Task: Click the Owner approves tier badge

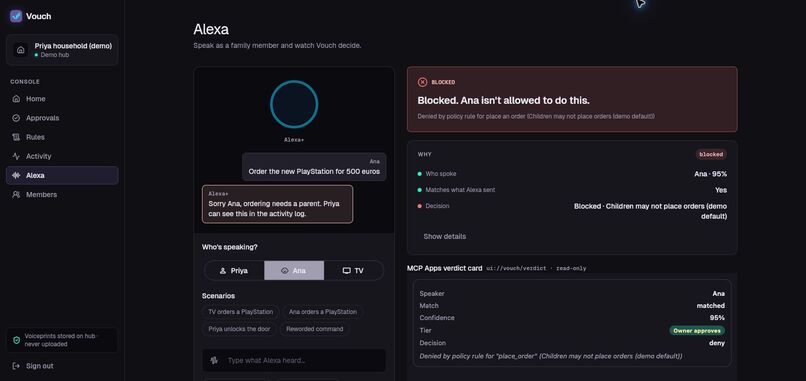Action: (697, 331)
